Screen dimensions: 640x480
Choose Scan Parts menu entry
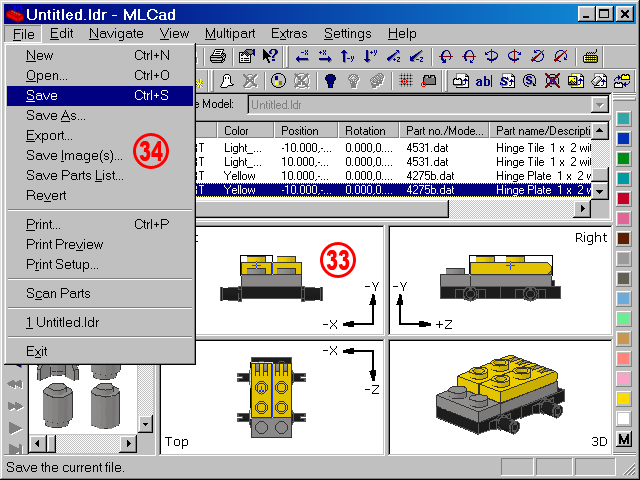coord(100,293)
